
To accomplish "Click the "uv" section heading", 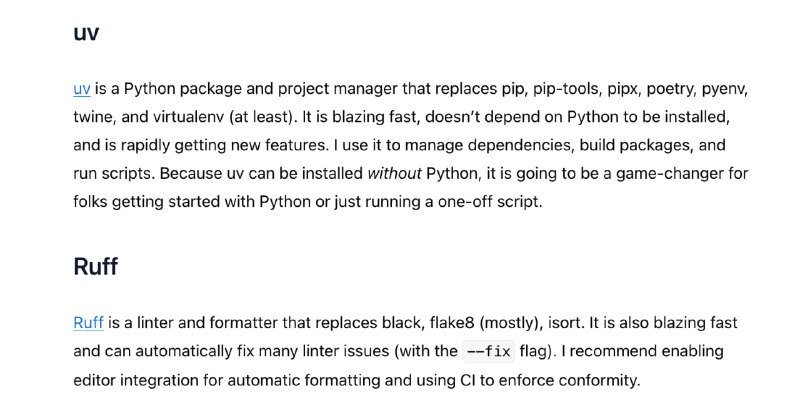I will (x=86, y=33).
